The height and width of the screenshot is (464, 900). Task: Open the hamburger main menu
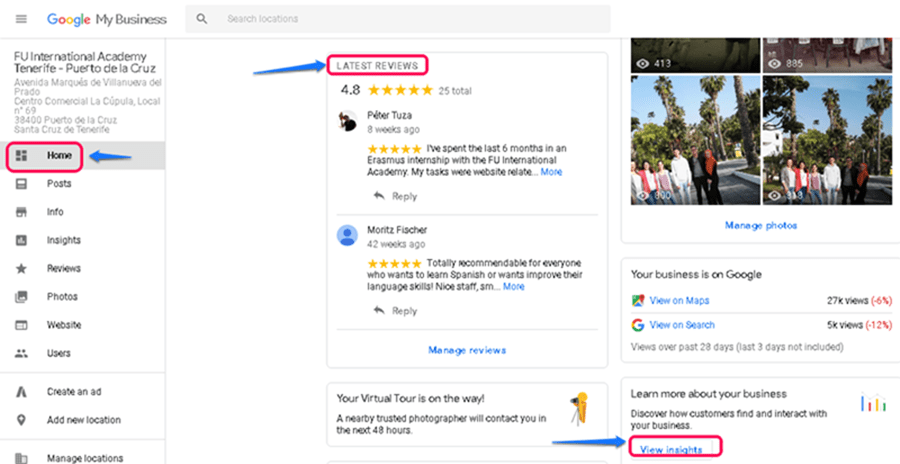(x=21, y=19)
